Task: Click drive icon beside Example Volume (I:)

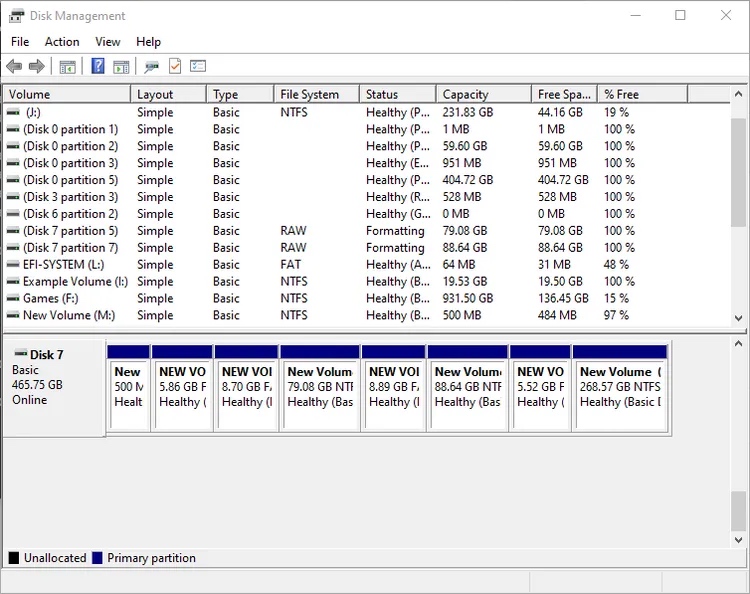Action: pyautogui.click(x=13, y=281)
